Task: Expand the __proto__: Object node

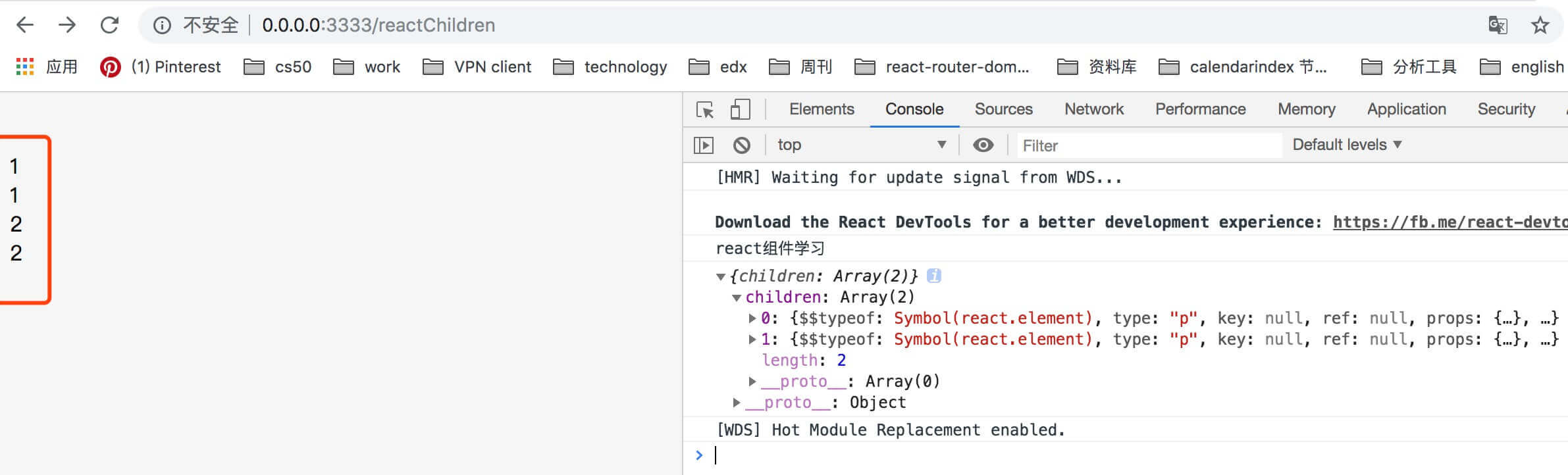Action: (737, 403)
